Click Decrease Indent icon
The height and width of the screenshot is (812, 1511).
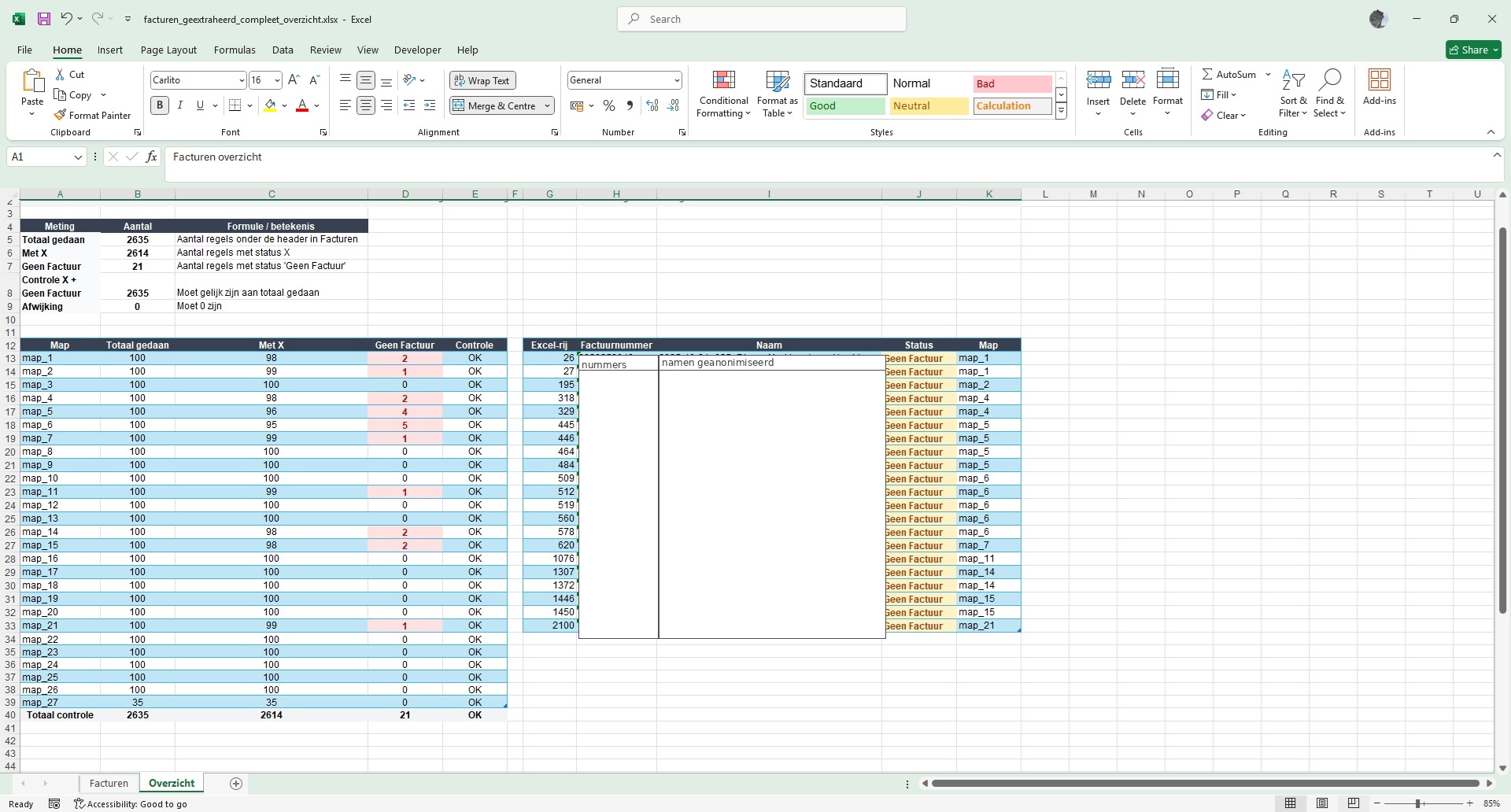point(409,105)
